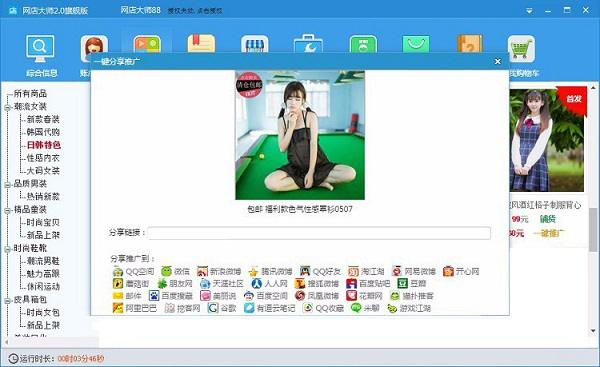This screenshot has width=600, height=367.
Task: Collapse the 时尚鞋靴 tree node
Action: pyautogui.click(x=7, y=249)
